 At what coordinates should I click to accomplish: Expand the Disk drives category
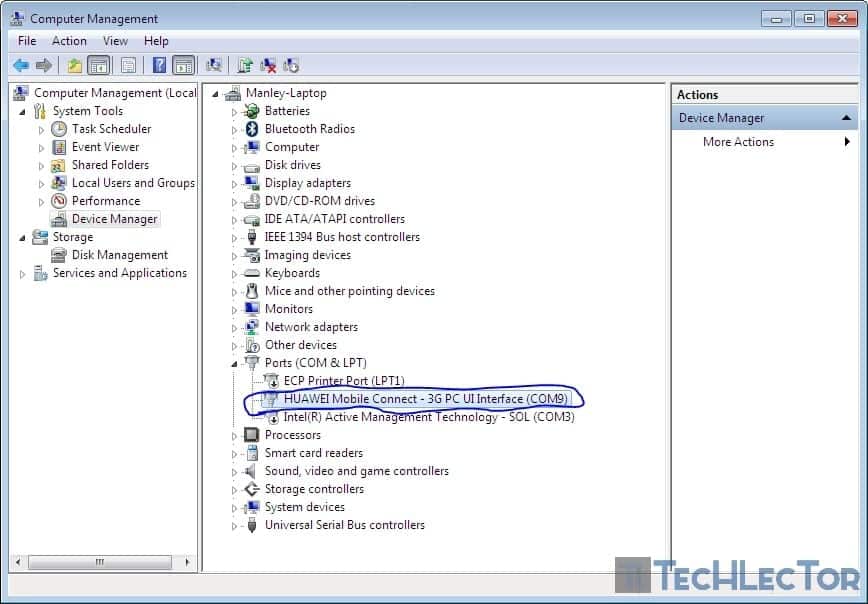(x=234, y=166)
